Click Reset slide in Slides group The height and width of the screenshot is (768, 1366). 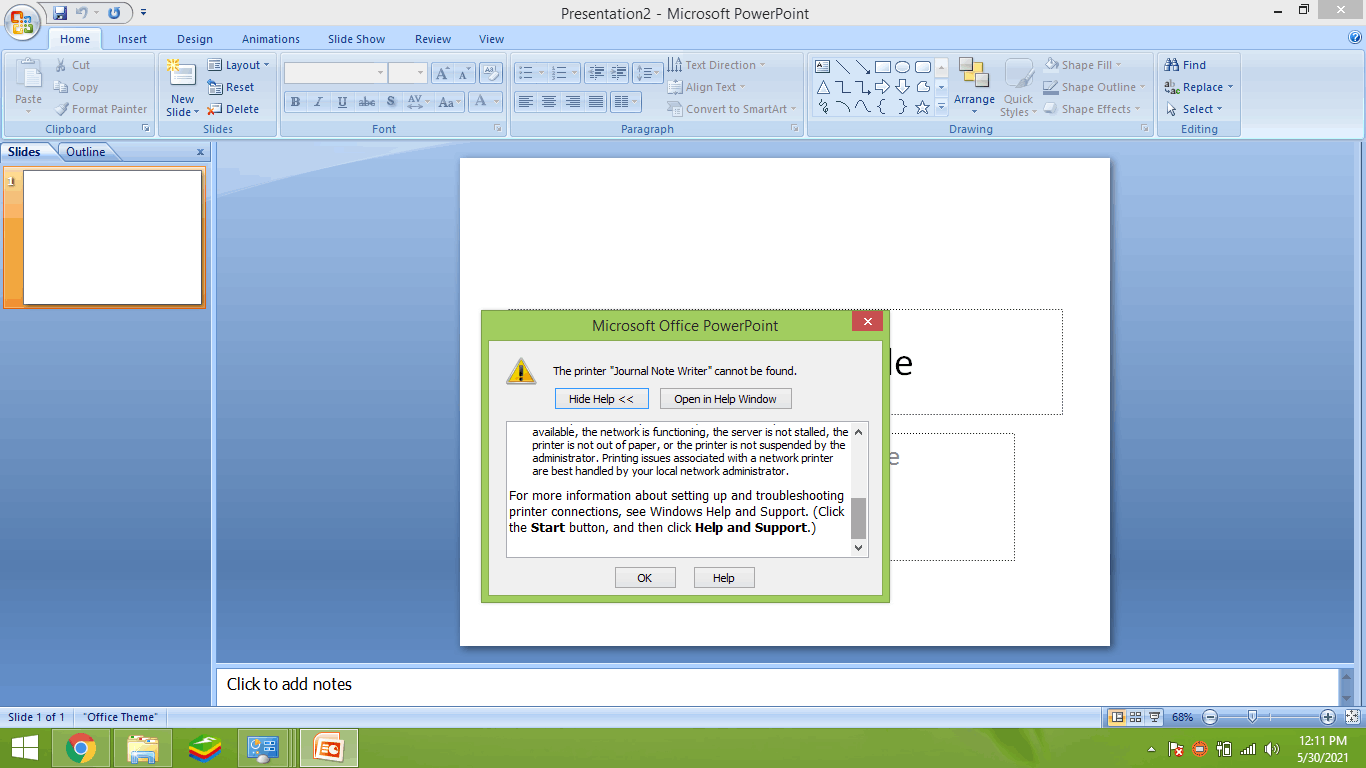231,87
